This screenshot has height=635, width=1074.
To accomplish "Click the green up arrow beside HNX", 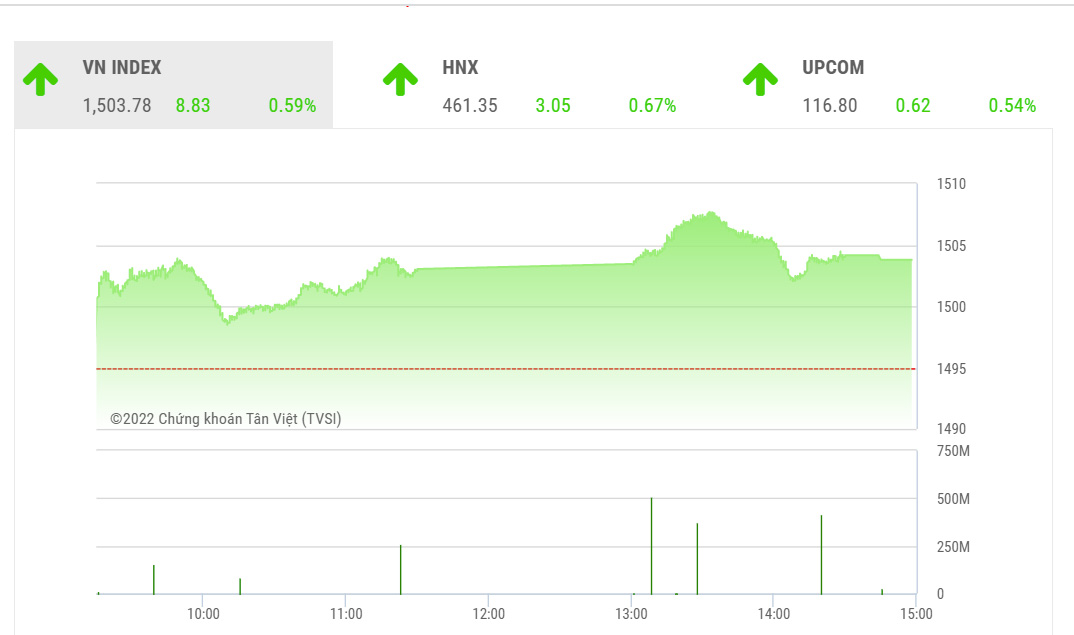I will click(x=400, y=80).
